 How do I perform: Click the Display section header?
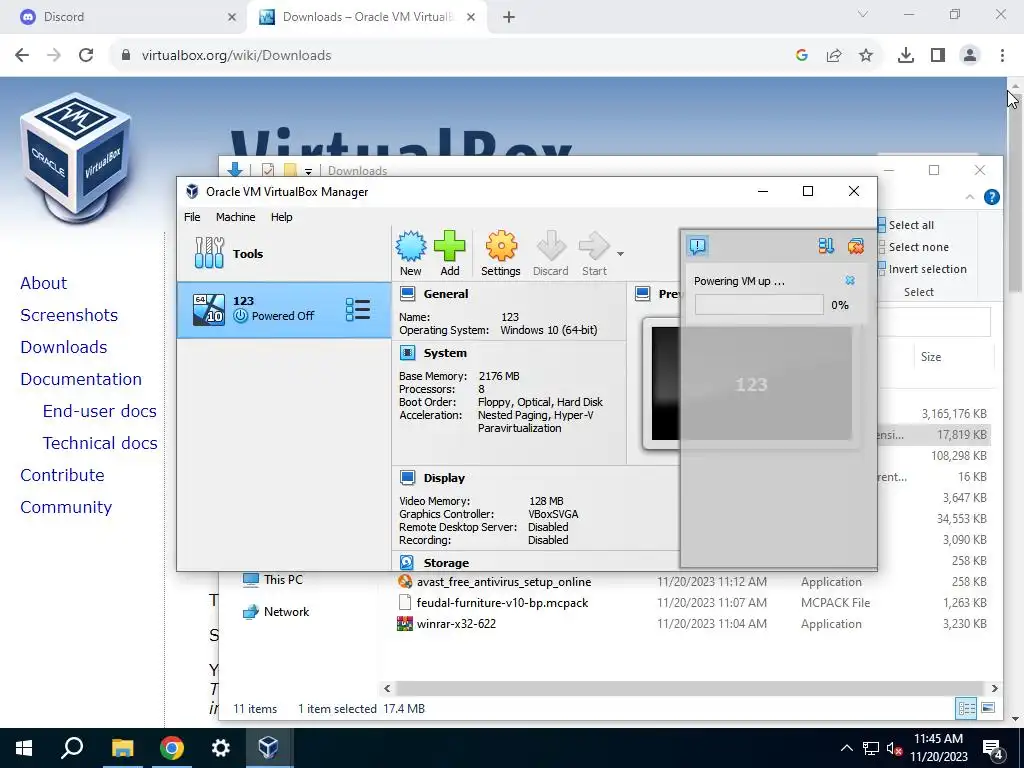(x=444, y=478)
